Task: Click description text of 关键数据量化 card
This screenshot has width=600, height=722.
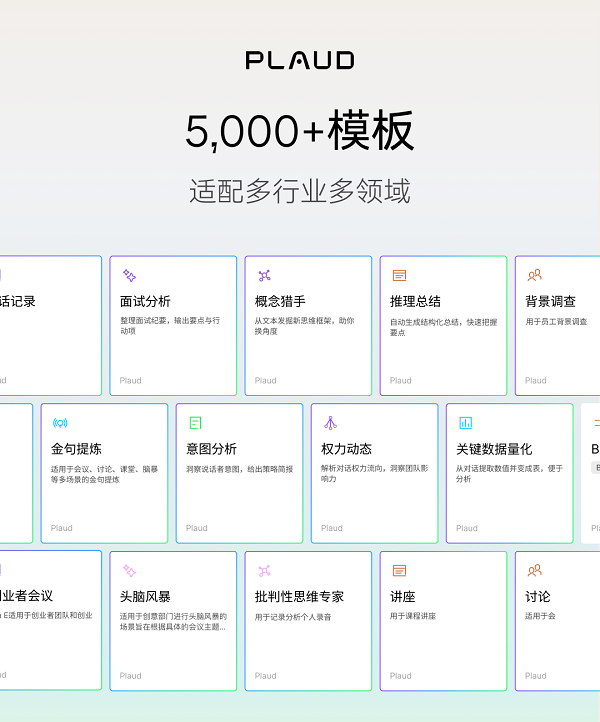Action: coord(509,473)
